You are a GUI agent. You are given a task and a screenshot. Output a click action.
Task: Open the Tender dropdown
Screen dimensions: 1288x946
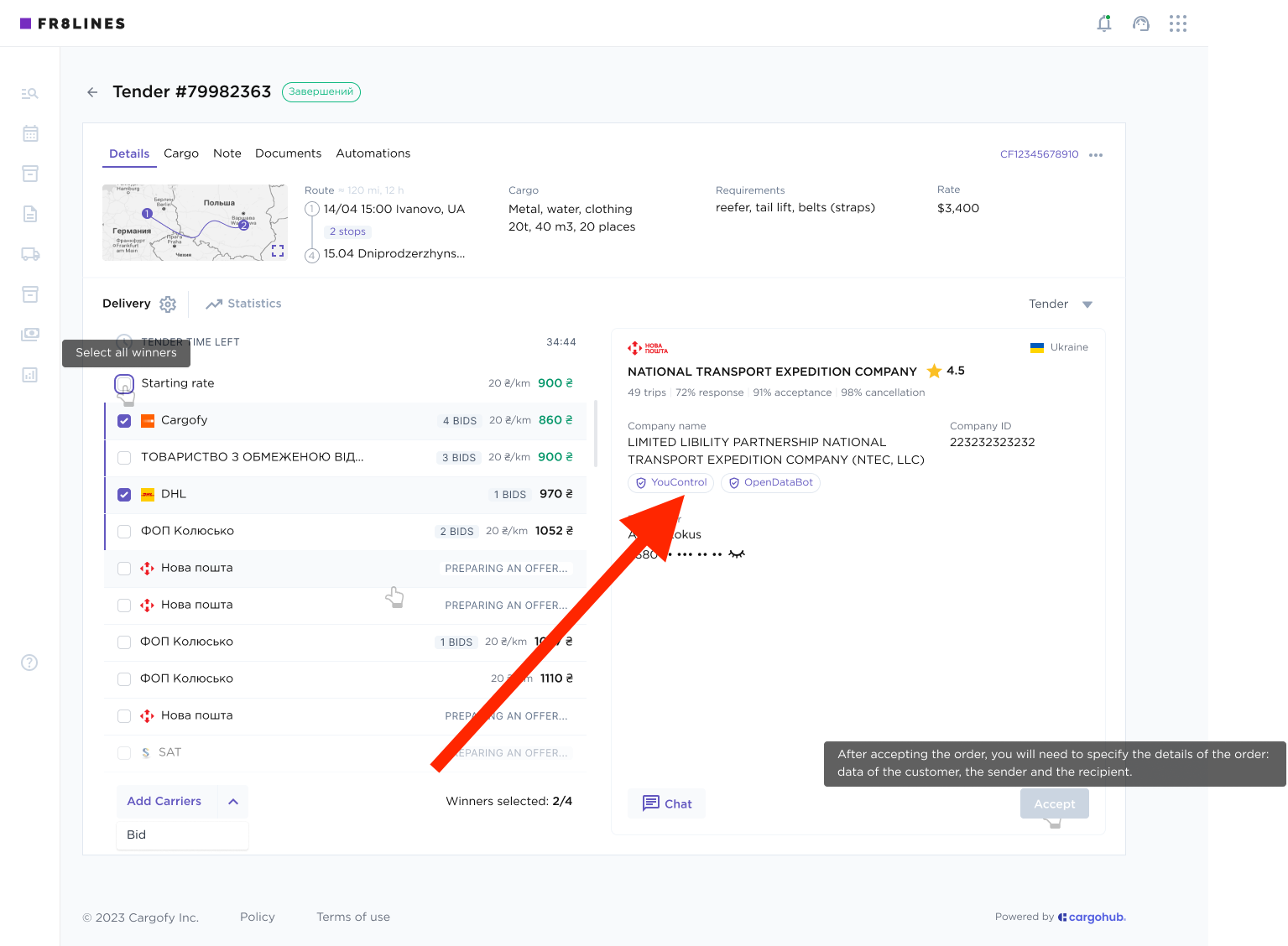click(x=1061, y=304)
